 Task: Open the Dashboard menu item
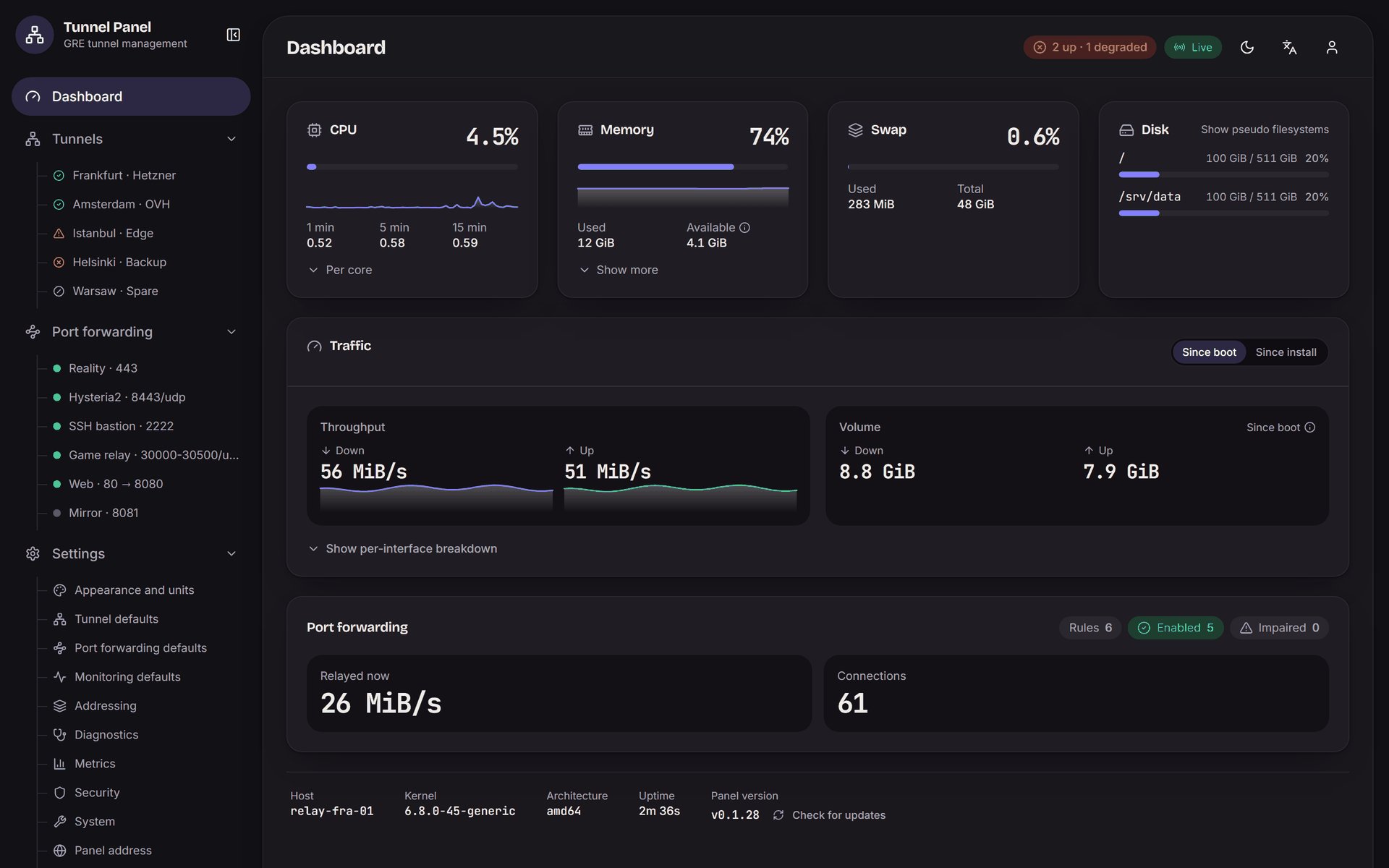(x=131, y=96)
